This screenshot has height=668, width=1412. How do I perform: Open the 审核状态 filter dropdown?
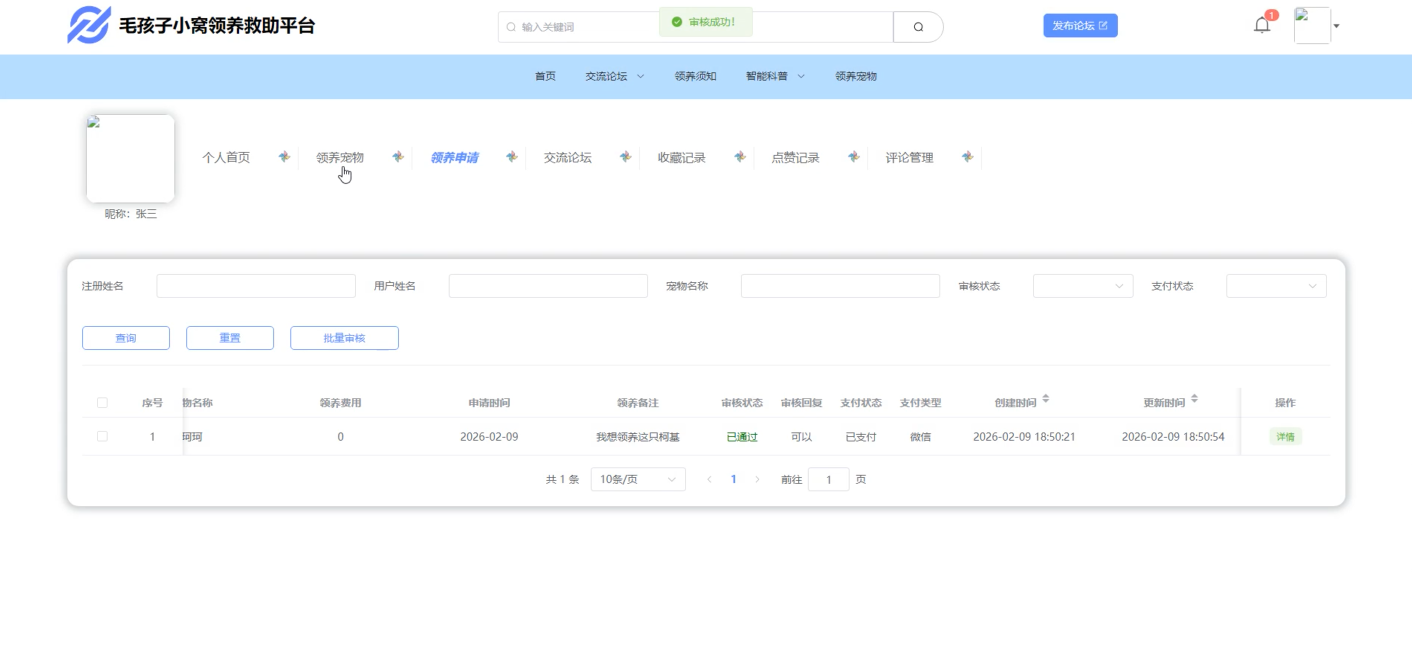(1083, 286)
